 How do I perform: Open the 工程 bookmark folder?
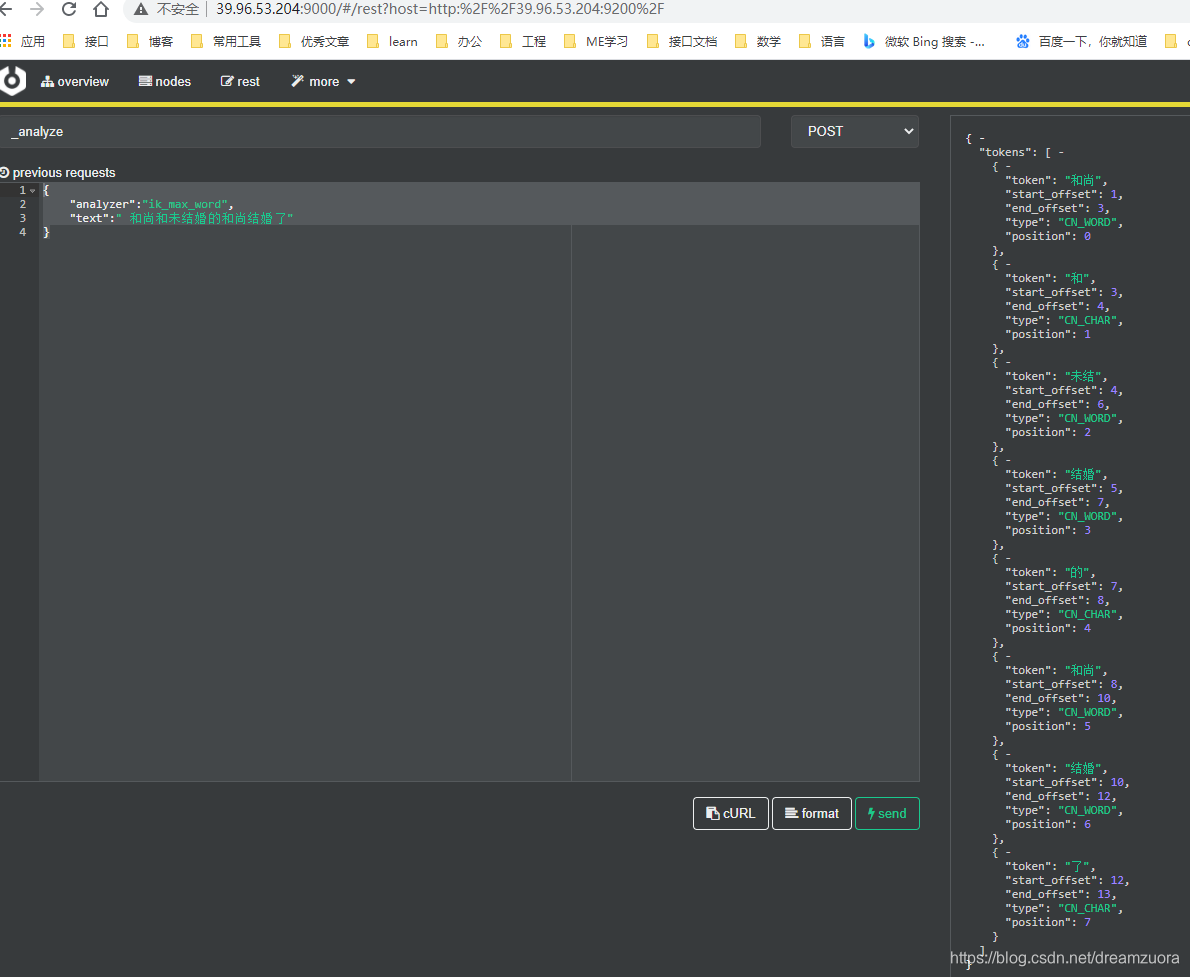point(523,41)
